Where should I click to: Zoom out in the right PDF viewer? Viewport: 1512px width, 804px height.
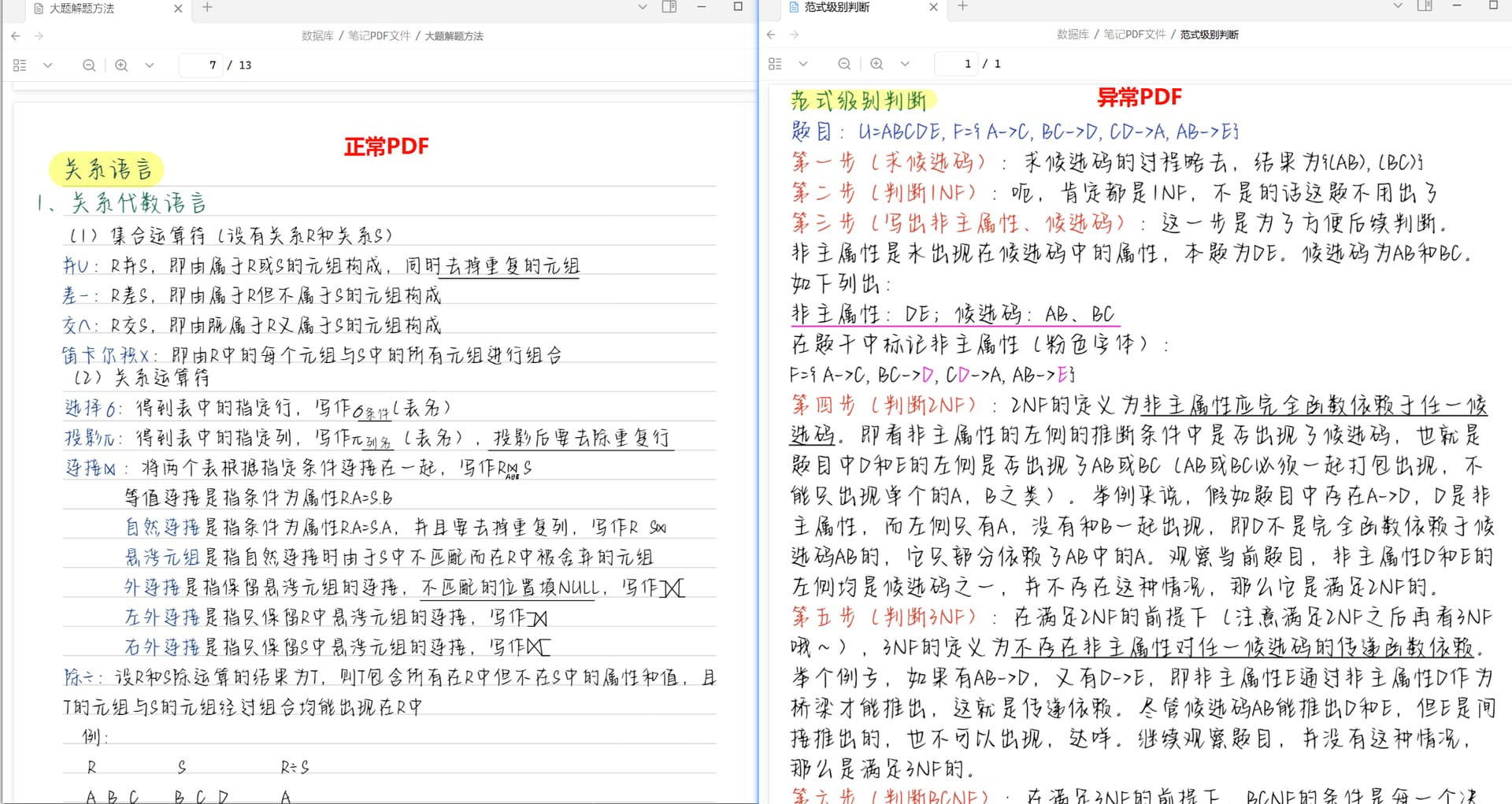point(844,64)
